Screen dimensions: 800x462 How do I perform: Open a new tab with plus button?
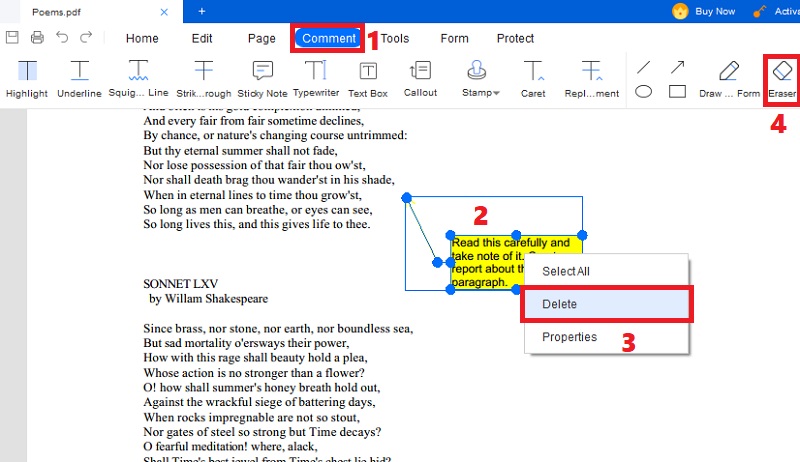pos(202,11)
